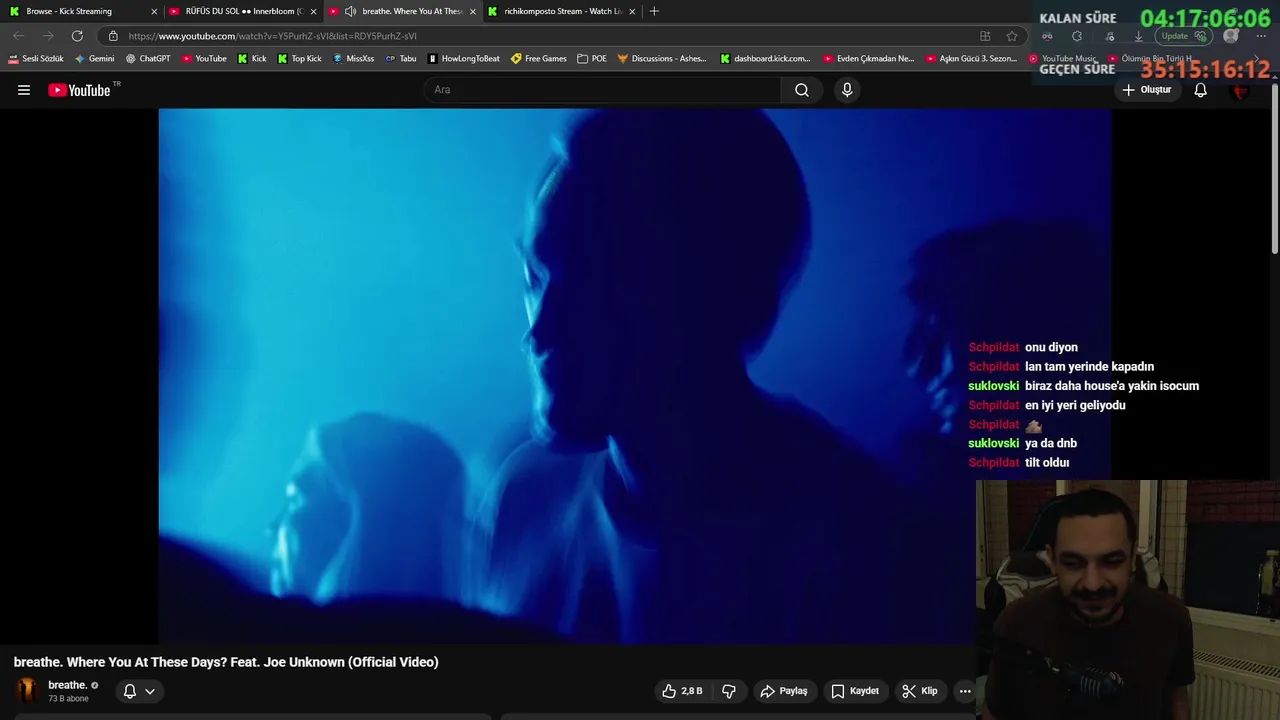Open the Aşkın Gücü 3. Sezon bookmark
1280x720 pixels.
[971, 59]
